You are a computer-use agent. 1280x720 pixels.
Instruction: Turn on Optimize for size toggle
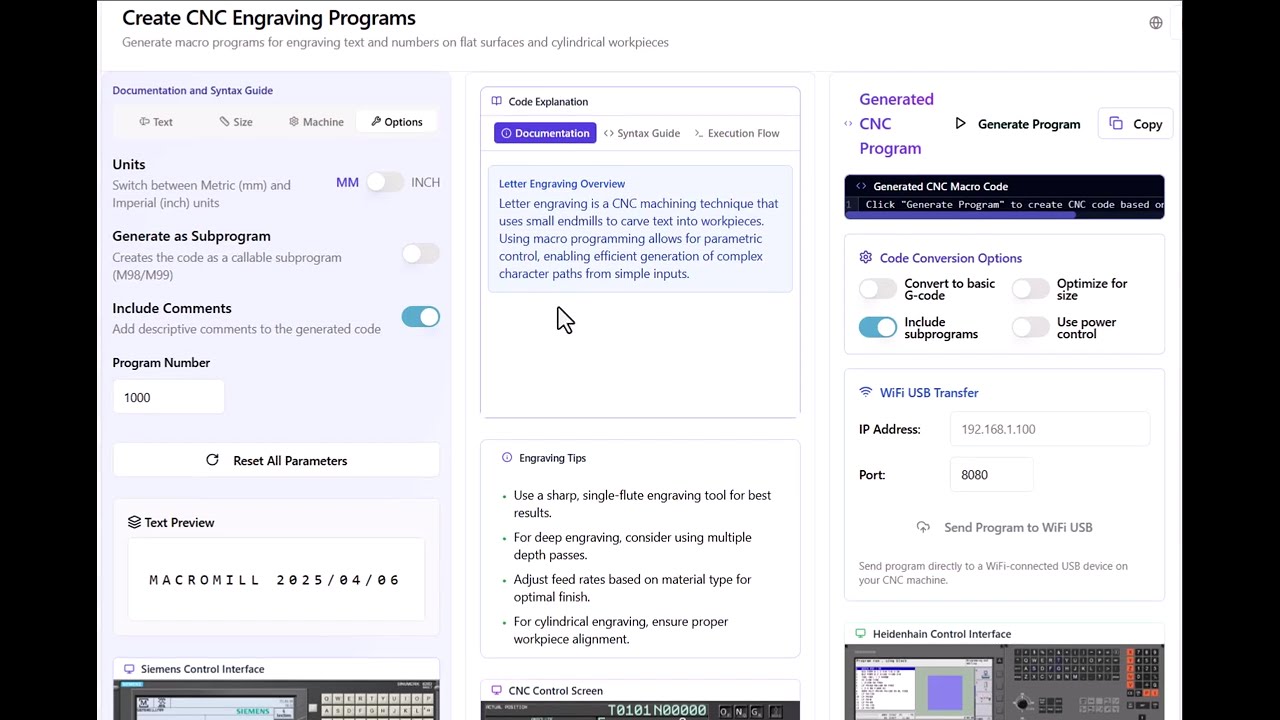(1030, 289)
